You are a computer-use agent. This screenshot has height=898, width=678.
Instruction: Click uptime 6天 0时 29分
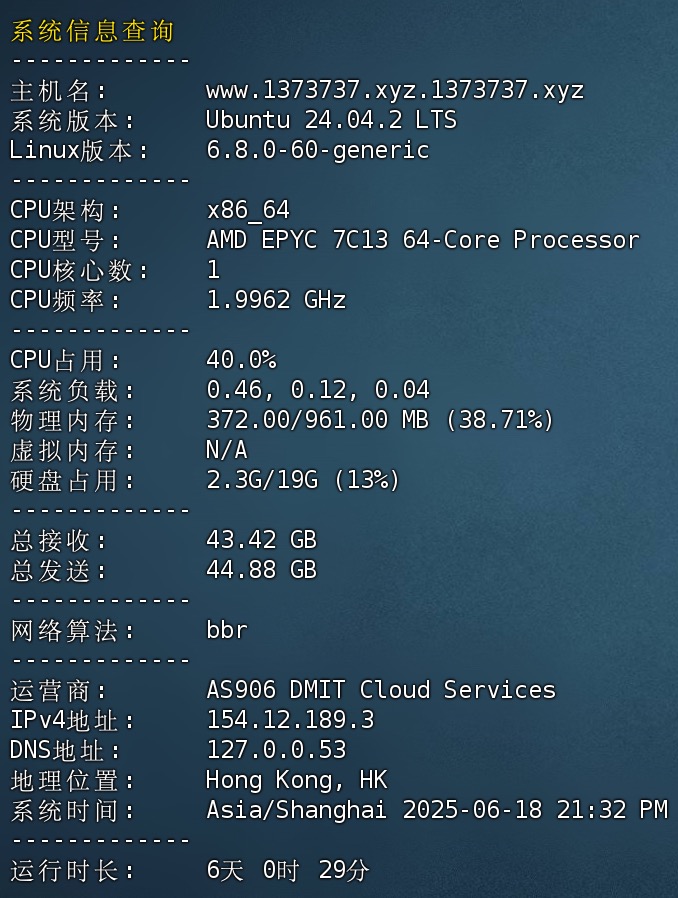287,870
